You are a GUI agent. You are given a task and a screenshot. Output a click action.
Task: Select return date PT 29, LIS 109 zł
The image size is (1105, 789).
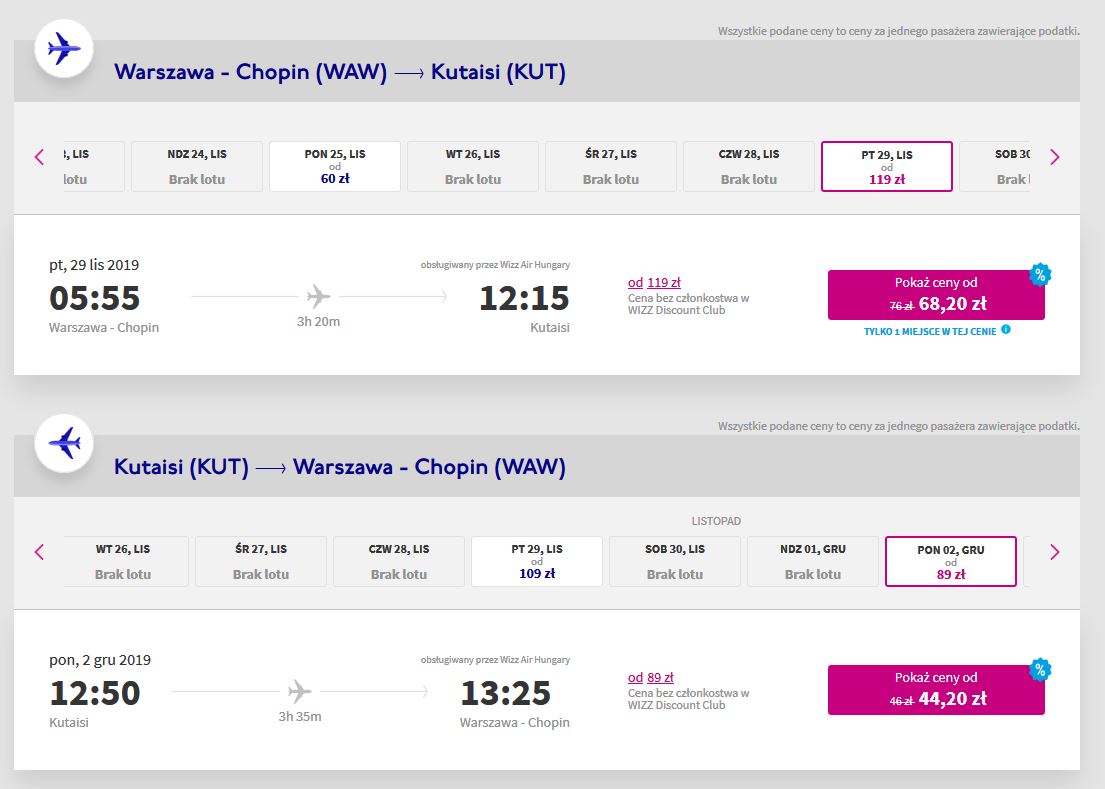[537, 561]
